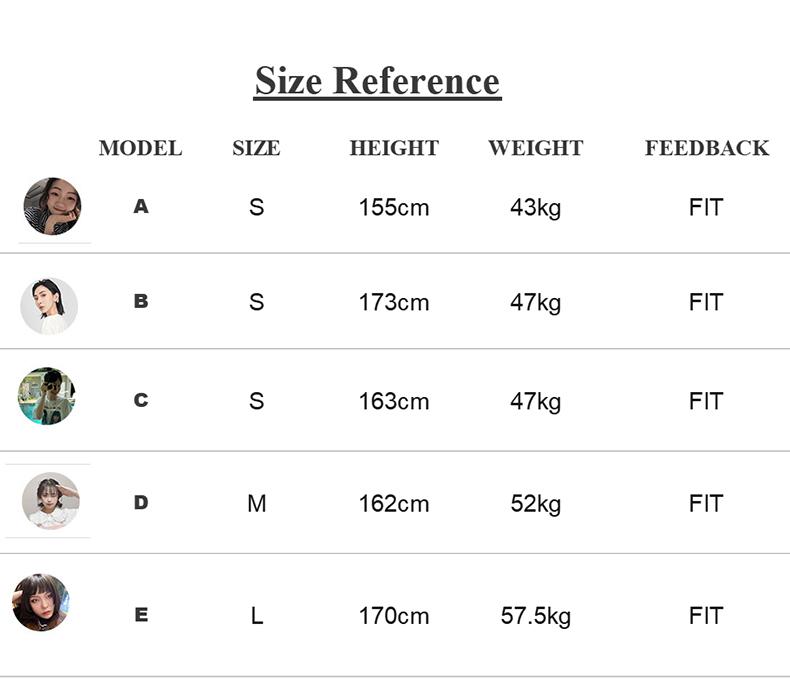Click the WEIGHT column header
790x700 pixels.
pyautogui.click(x=535, y=148)
